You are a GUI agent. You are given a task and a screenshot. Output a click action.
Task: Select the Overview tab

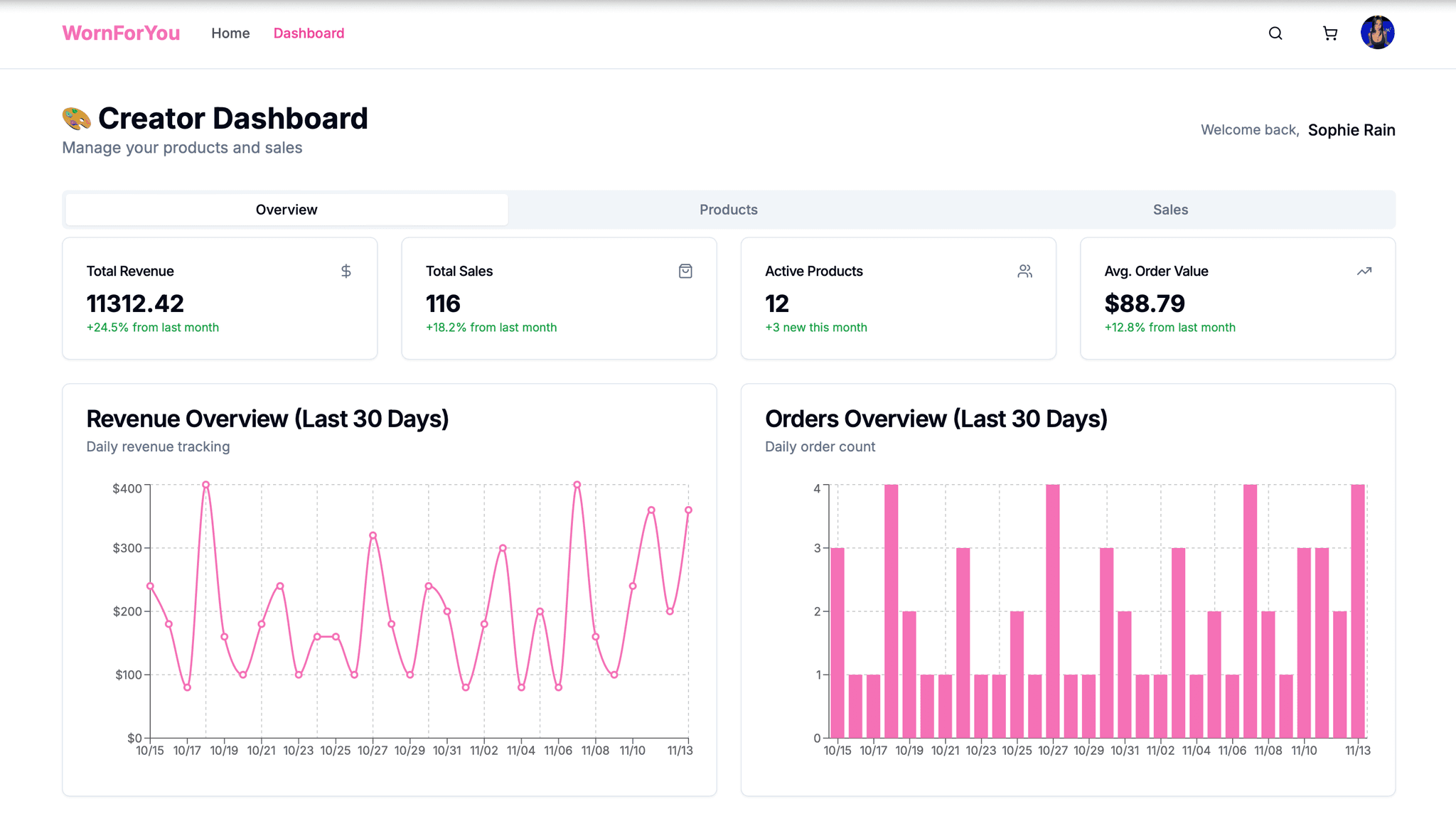[x=287, y=209]
